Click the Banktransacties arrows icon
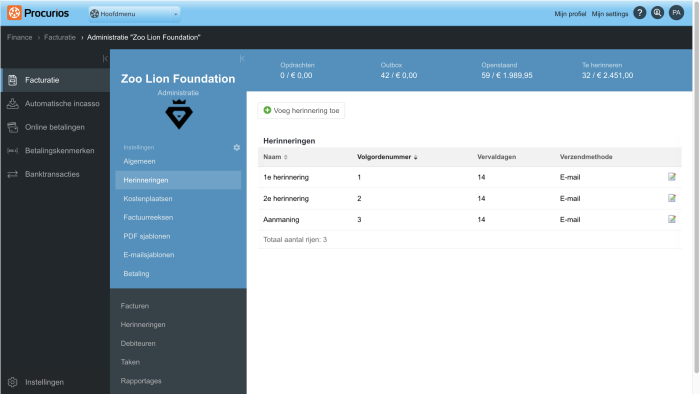Viewport: 700px width, 394px height. (12, 174)
